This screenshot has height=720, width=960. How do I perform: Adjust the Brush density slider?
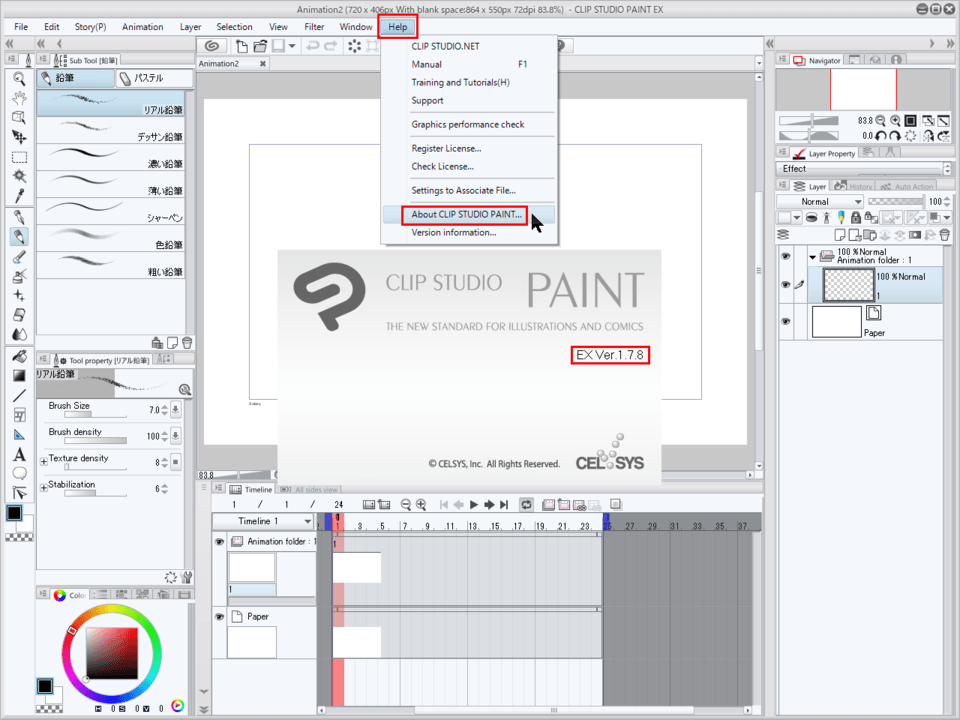point(96,441)
